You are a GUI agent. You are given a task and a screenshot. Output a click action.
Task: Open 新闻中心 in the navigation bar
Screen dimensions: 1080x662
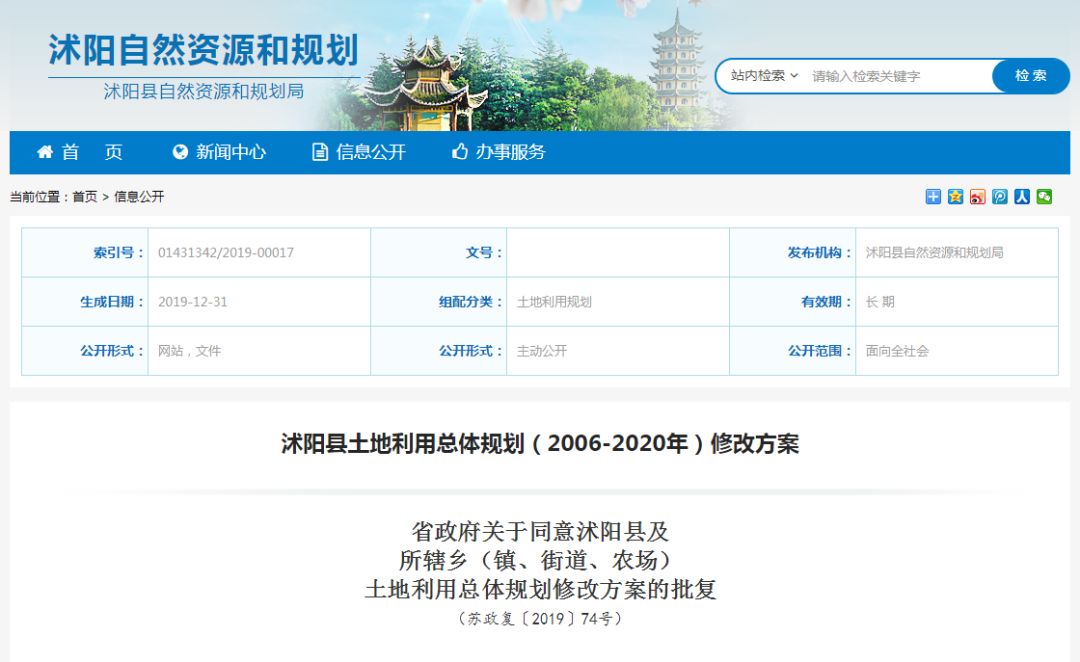(231, 152)
